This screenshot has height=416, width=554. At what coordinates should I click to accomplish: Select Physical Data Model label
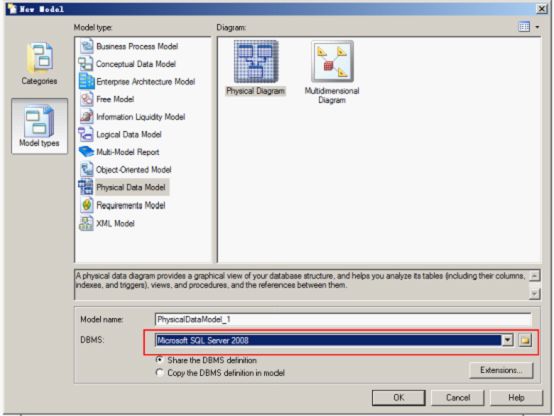131,187
